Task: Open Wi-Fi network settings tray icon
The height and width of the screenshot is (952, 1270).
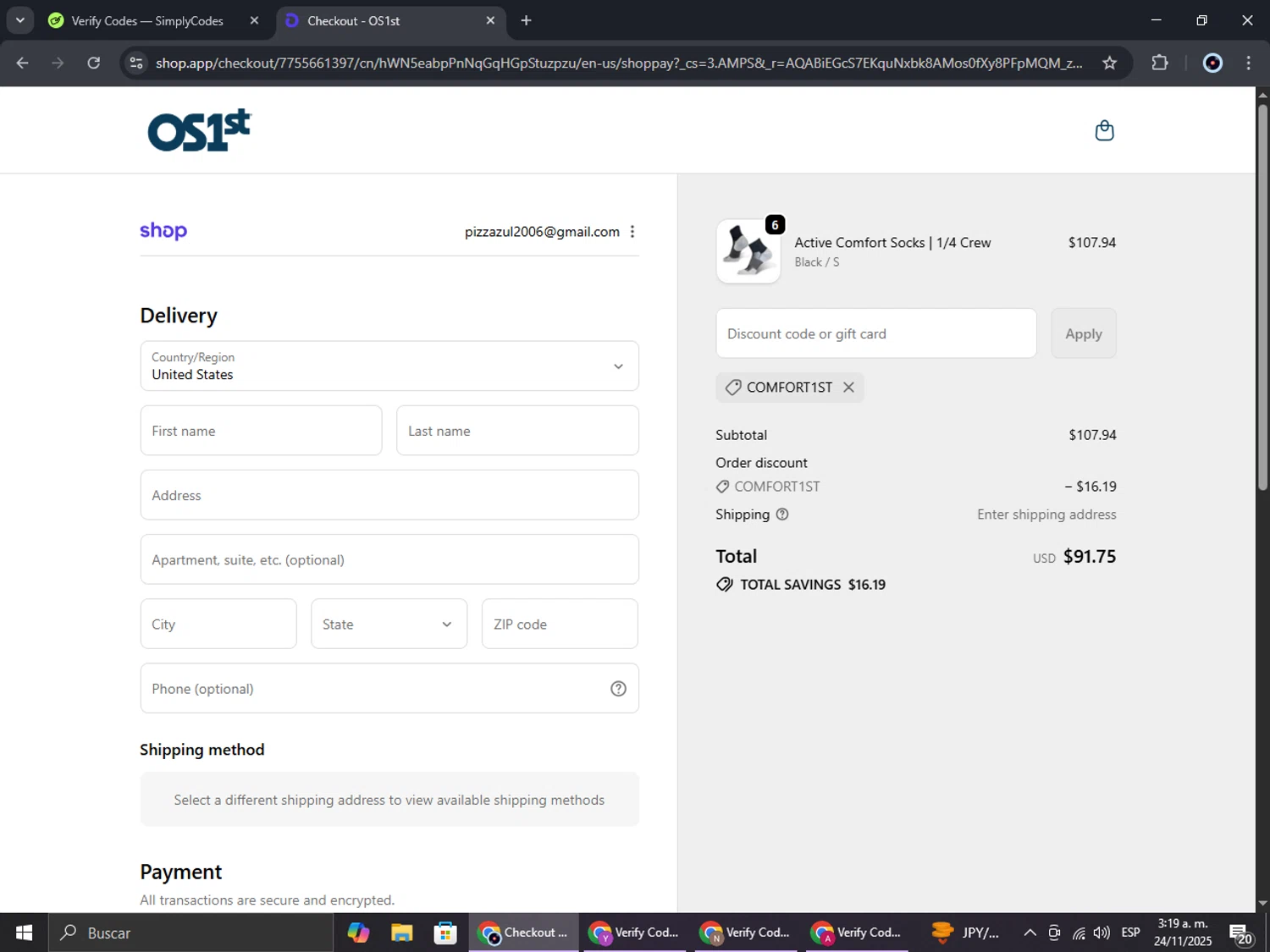Action: coord(1079,933)
